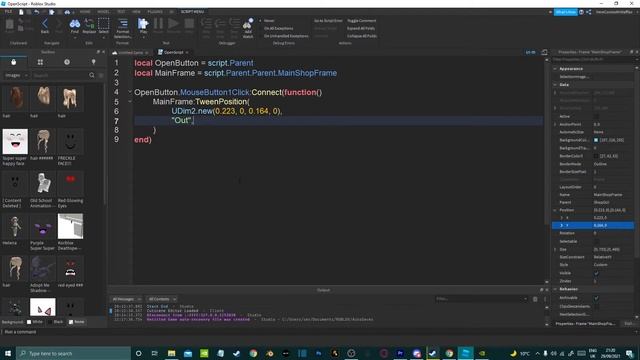Click the Back navigation arrow
The width and height of the screenshot is (640, 360).
(45, 24)
